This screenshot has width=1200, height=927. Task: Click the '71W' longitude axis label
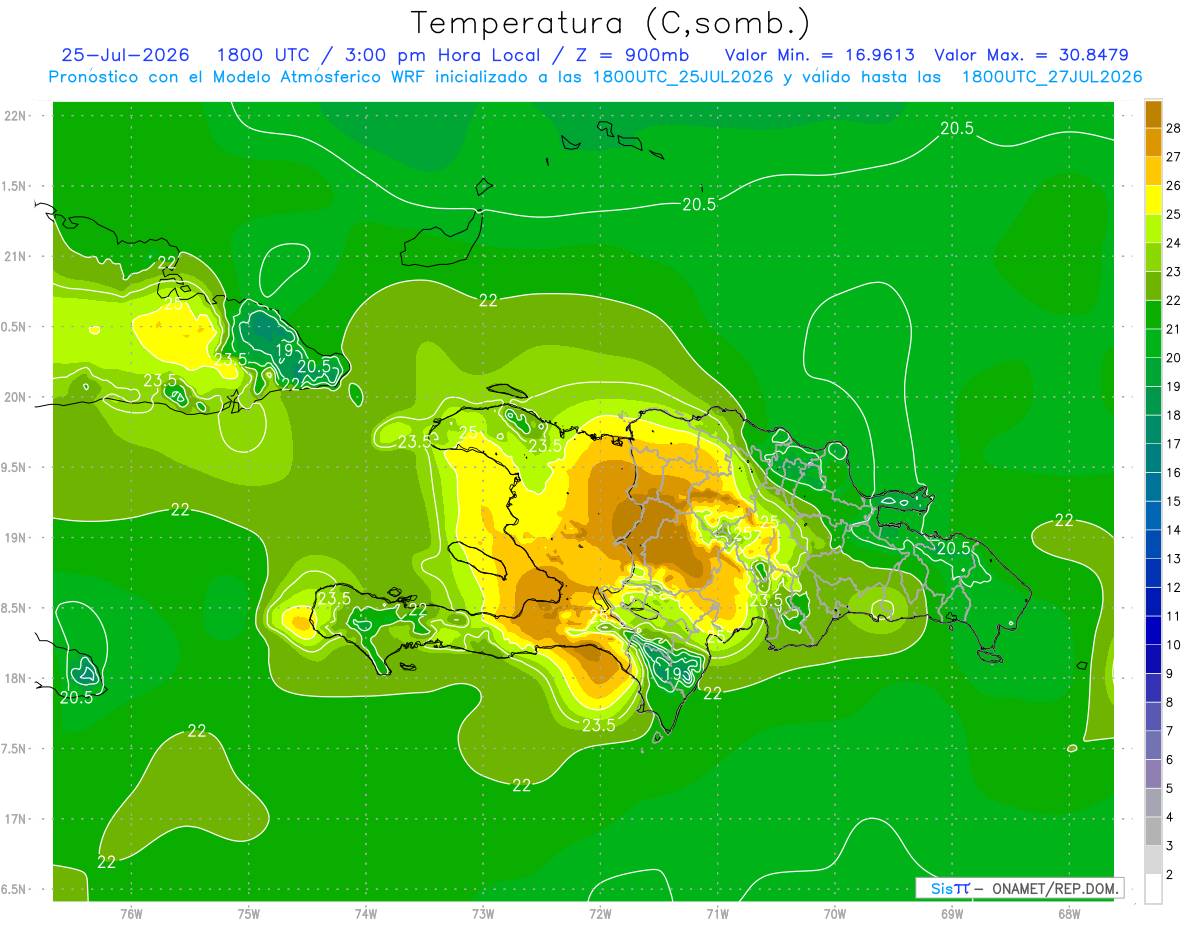717,913
